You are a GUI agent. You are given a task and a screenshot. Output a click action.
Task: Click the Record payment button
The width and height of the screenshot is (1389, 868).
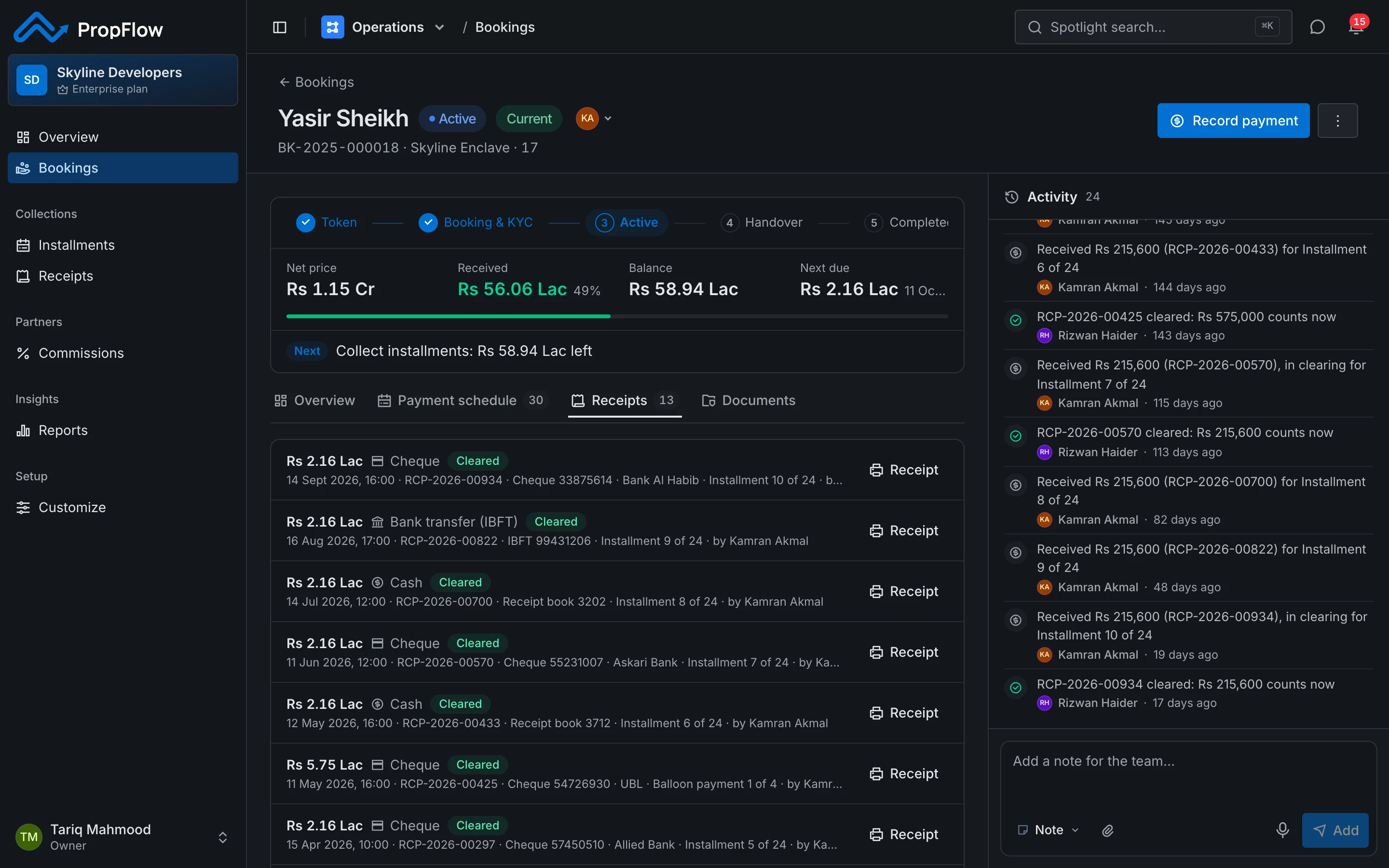1233,121
